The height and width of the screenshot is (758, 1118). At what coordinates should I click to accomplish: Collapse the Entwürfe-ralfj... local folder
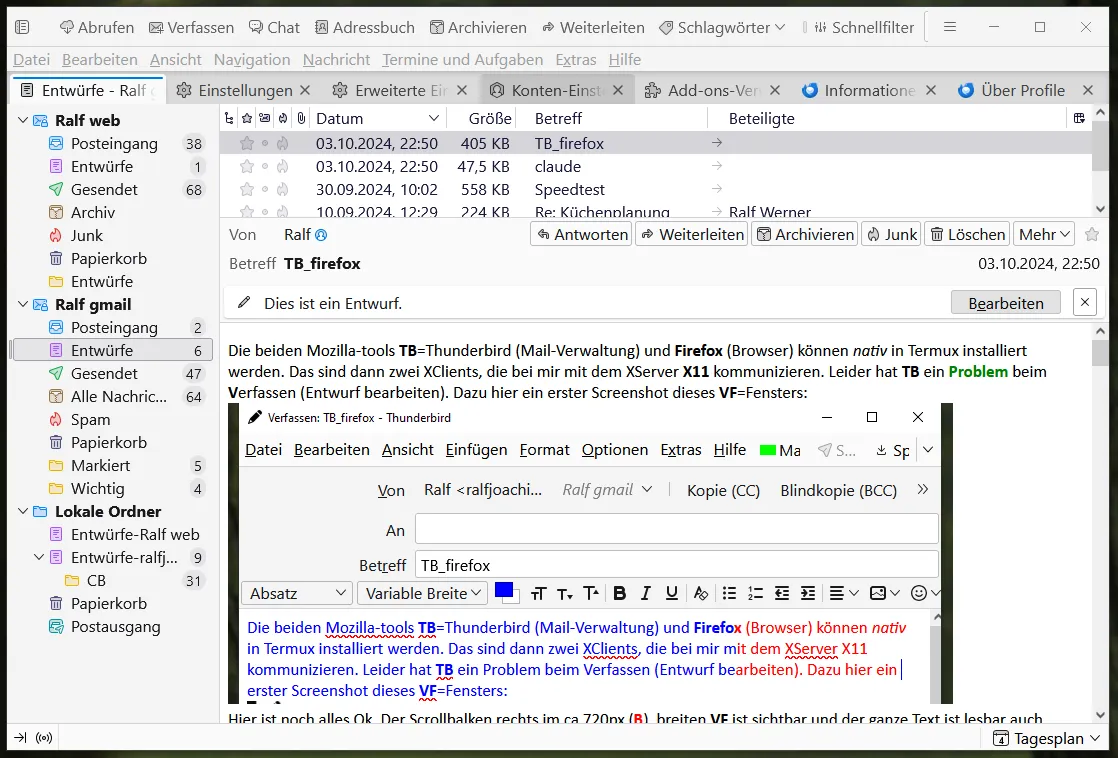[x=39, y=558]
